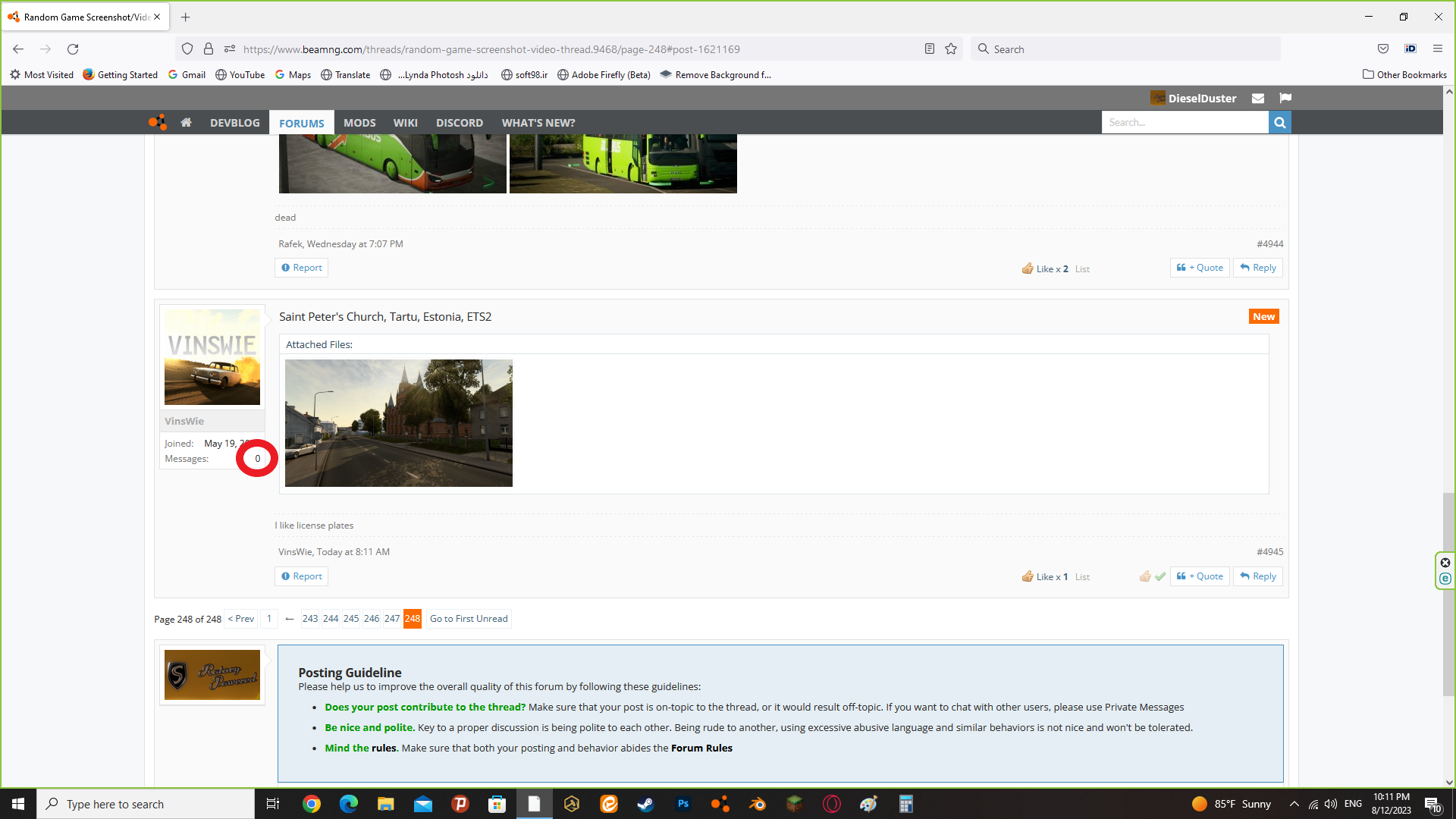
Task: Reload the current page
Action: 73,49
